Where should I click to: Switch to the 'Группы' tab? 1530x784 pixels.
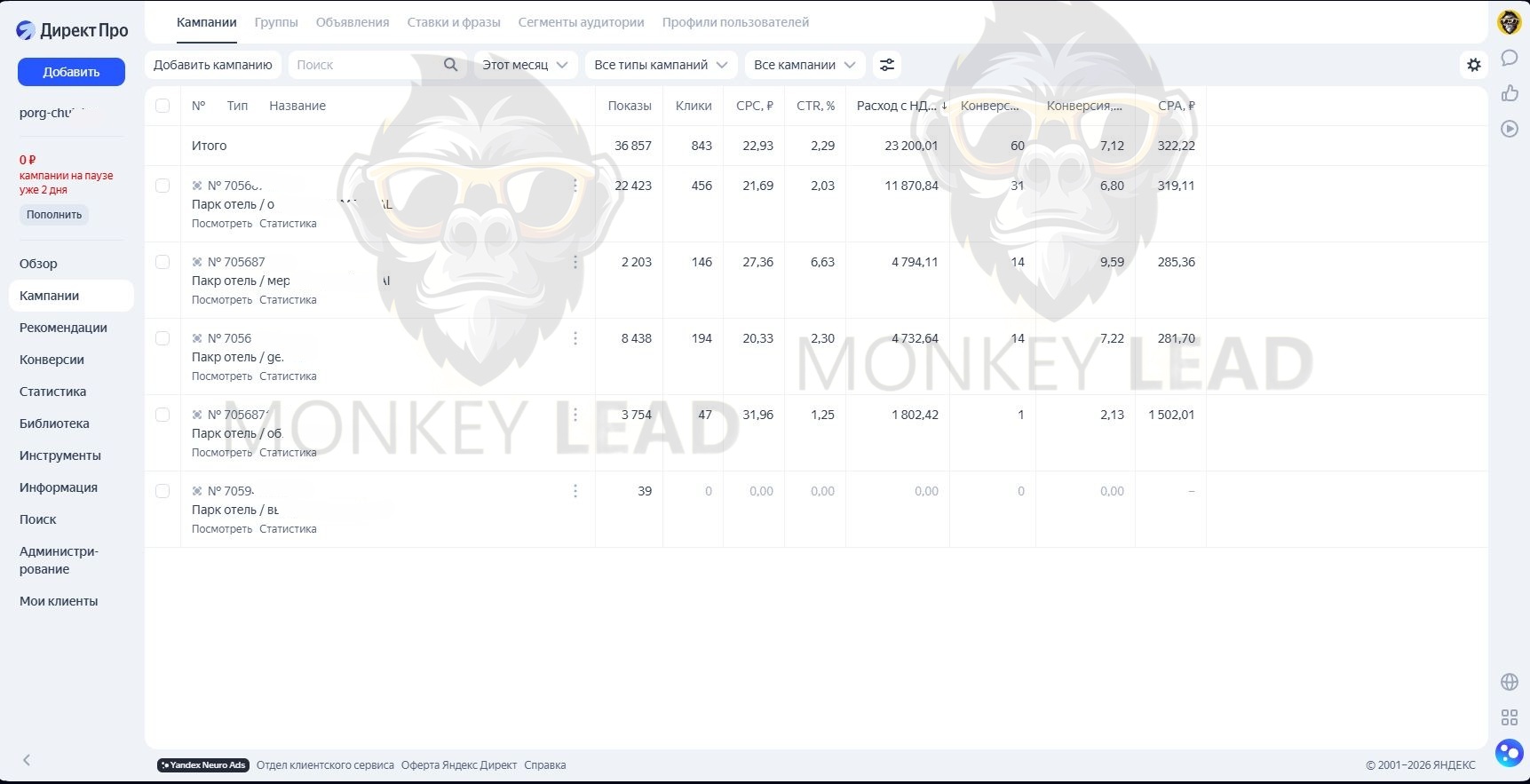[x=276, y=22]
